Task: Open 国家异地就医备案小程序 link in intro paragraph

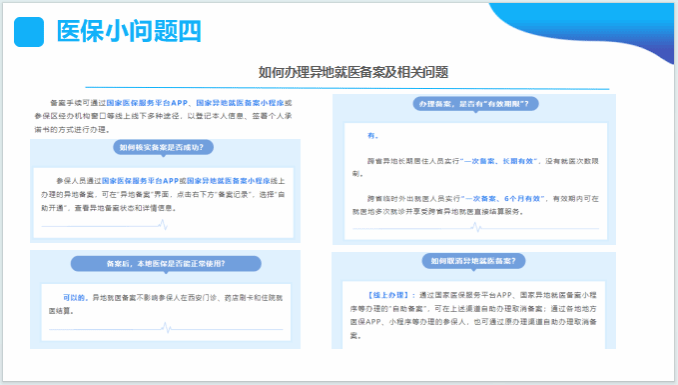Action: (240, 103)
